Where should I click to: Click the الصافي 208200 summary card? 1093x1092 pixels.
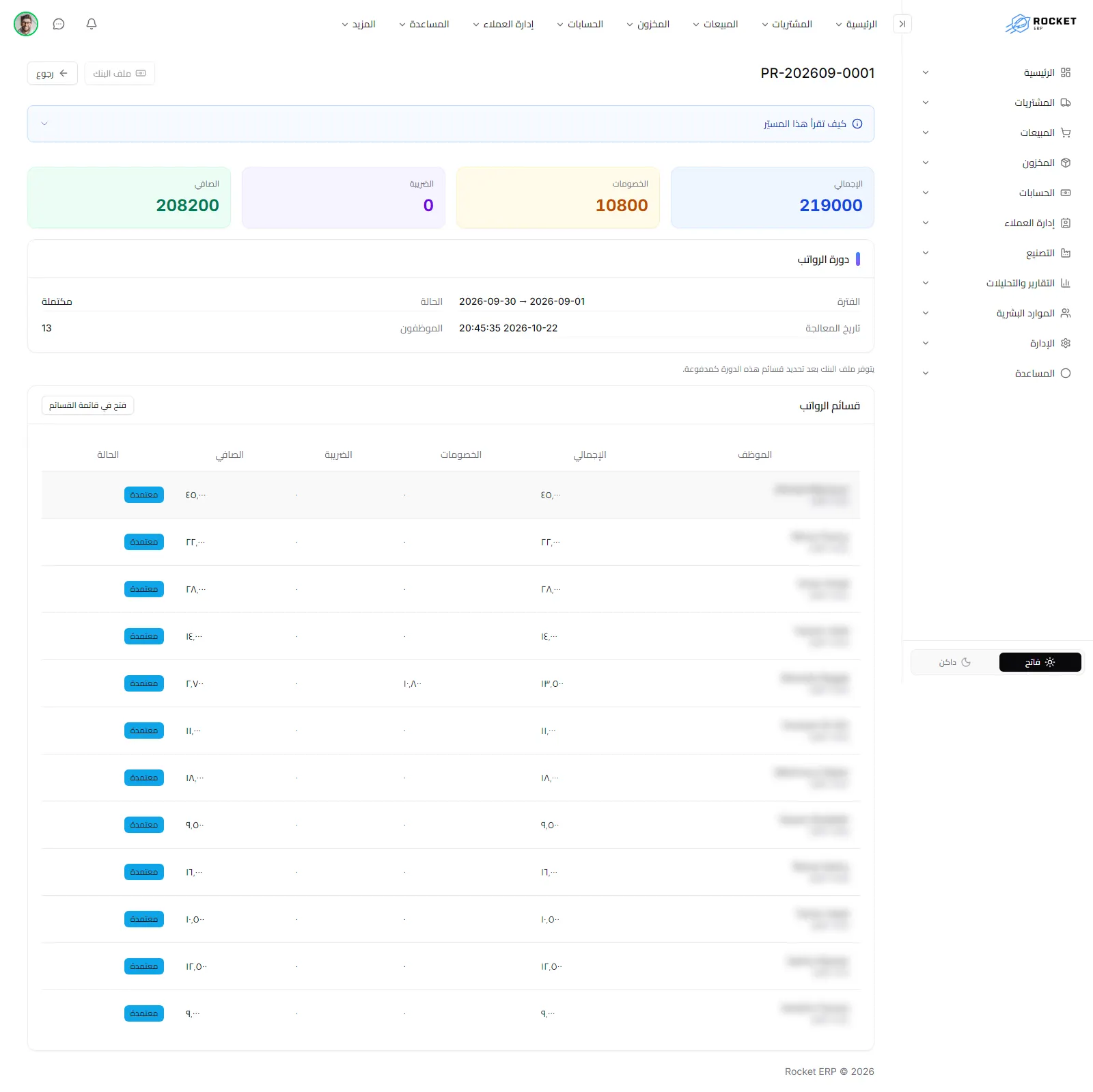[129, 197]
